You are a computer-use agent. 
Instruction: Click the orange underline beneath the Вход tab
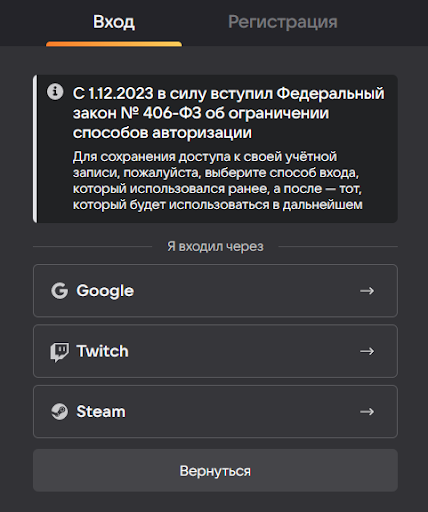pyautogui.click(x=114, y=44)
